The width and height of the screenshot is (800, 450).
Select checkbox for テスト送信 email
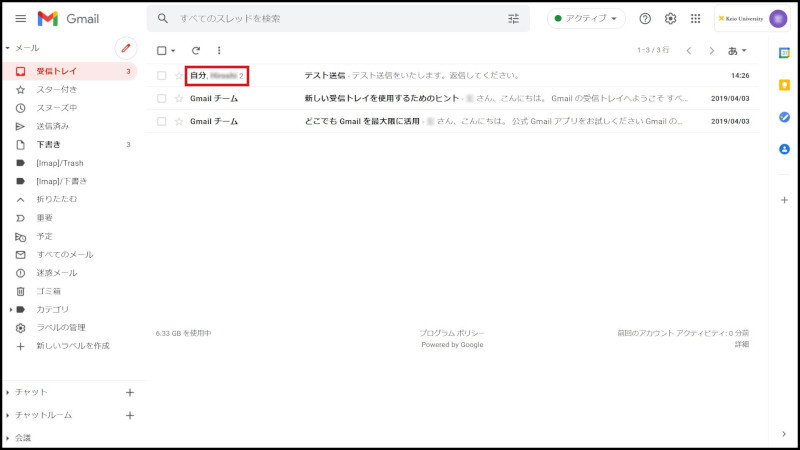[x=162, y=76]
